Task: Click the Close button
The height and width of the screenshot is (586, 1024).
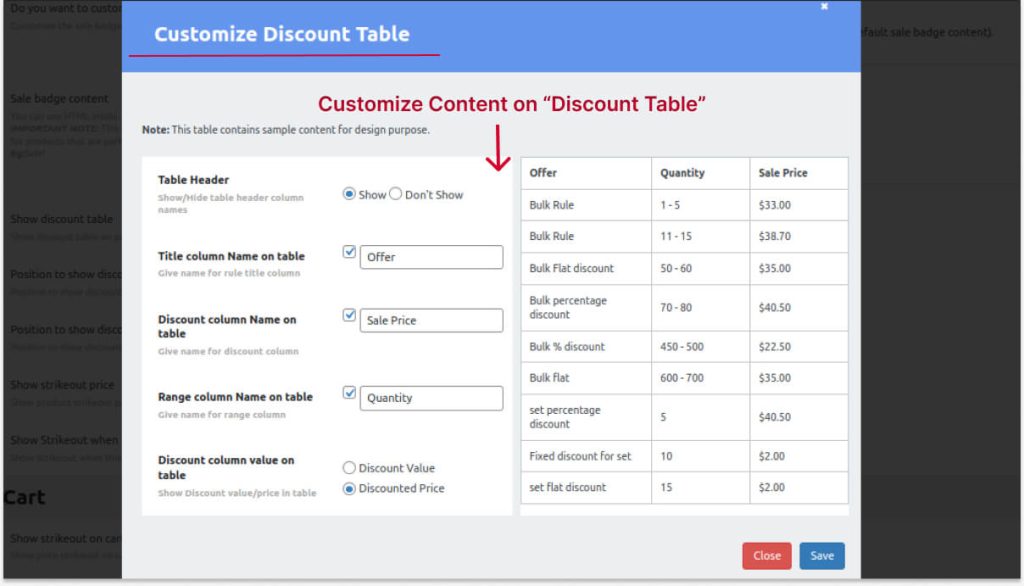Action: [x=766, y=555]
